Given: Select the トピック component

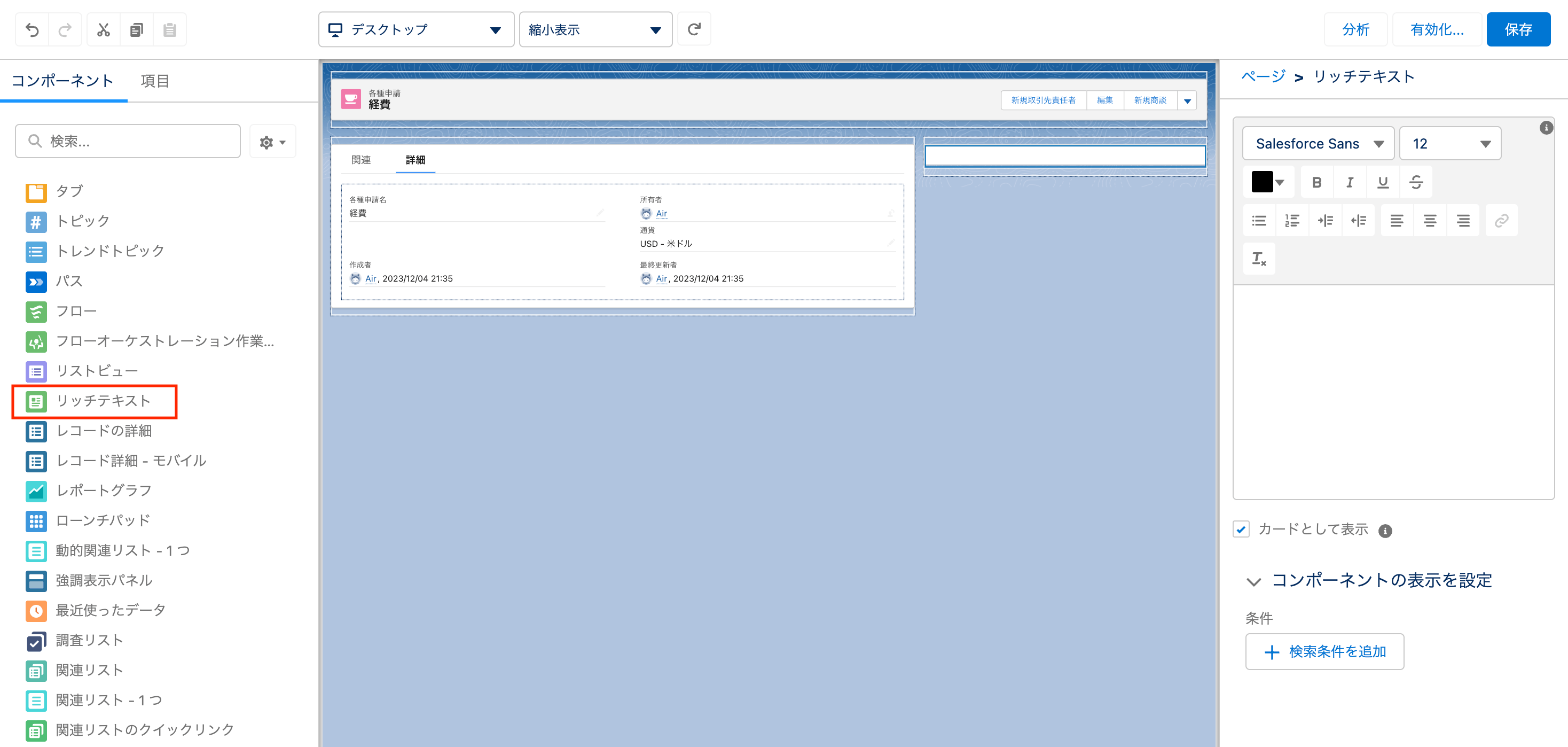Looking at the screenshot, I should [x=68, y=221].
